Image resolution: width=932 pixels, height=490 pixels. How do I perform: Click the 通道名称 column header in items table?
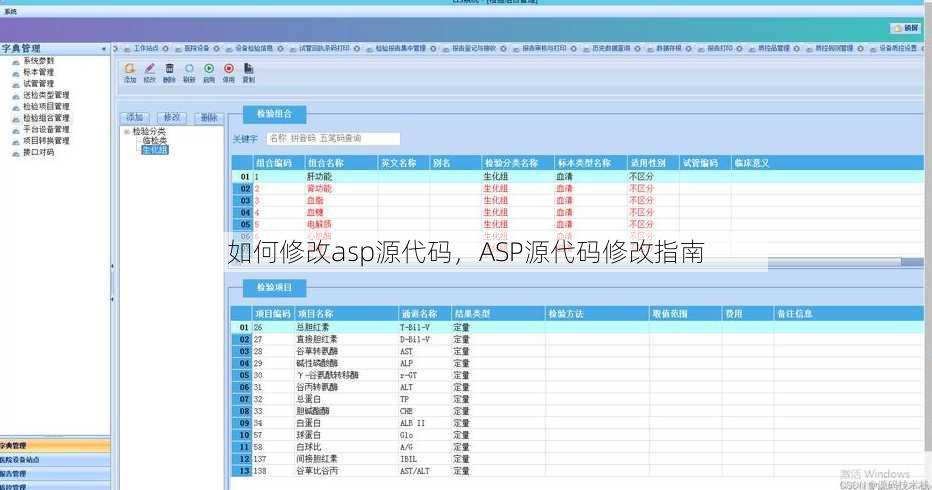pos(424,313)
